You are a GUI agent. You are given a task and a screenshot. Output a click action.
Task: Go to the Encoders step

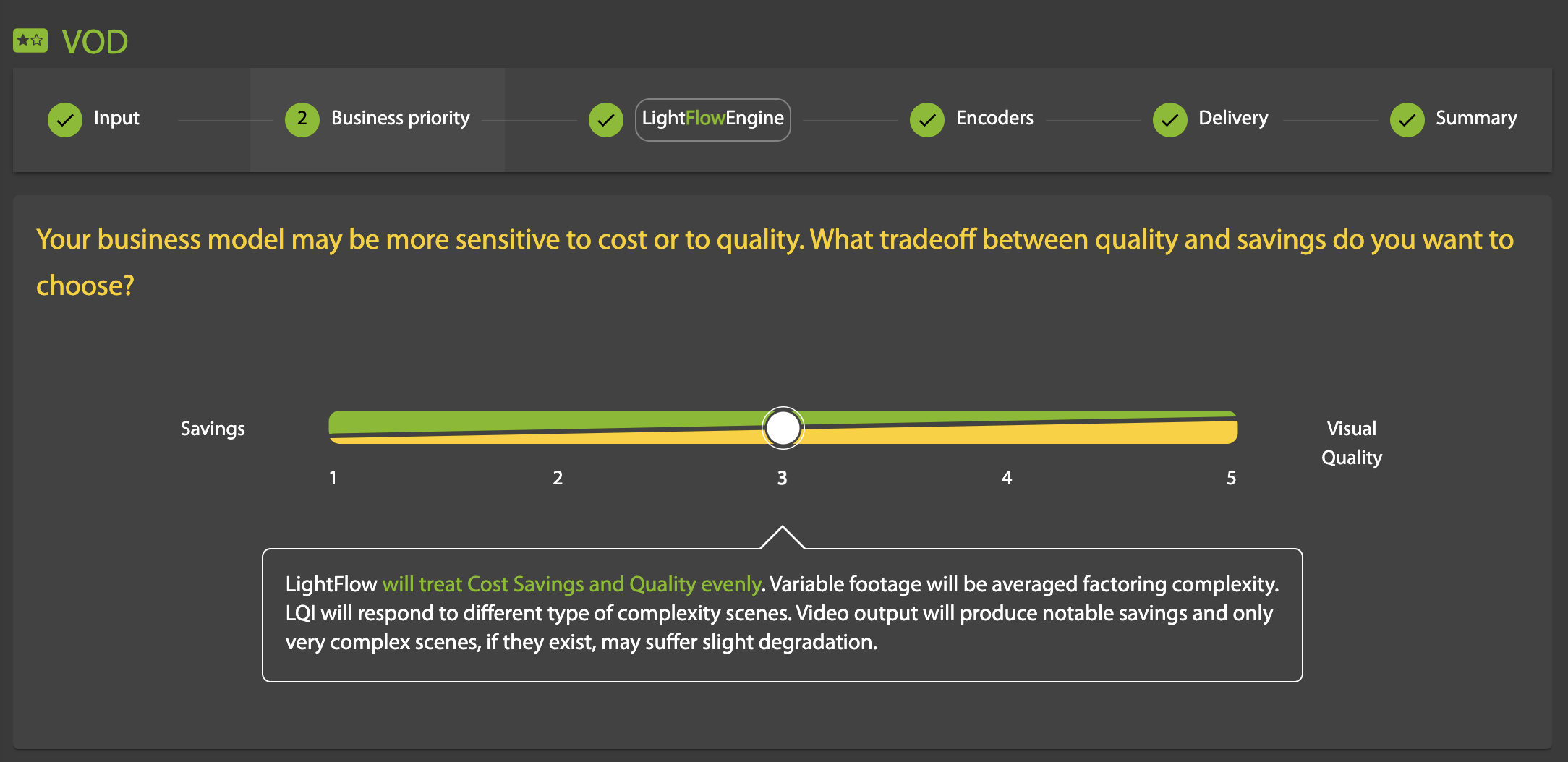point(994,118)
